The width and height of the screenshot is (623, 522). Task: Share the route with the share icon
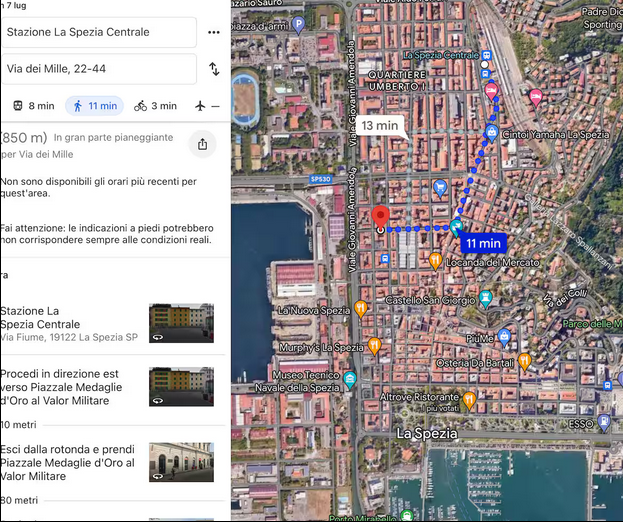[x=202, y=144]
